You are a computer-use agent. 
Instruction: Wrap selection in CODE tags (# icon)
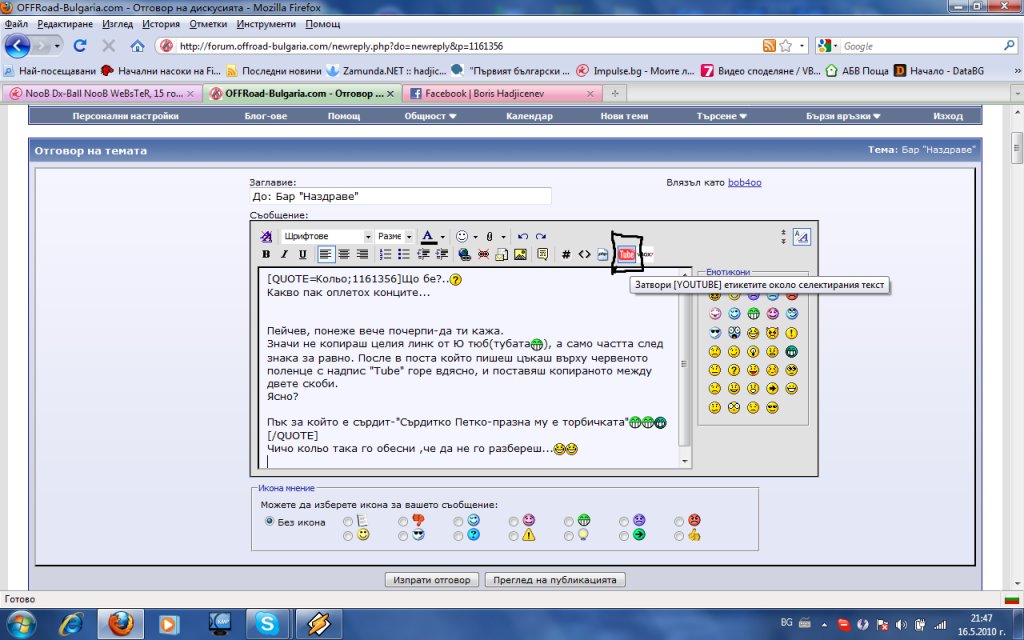(x=566, y=254)
